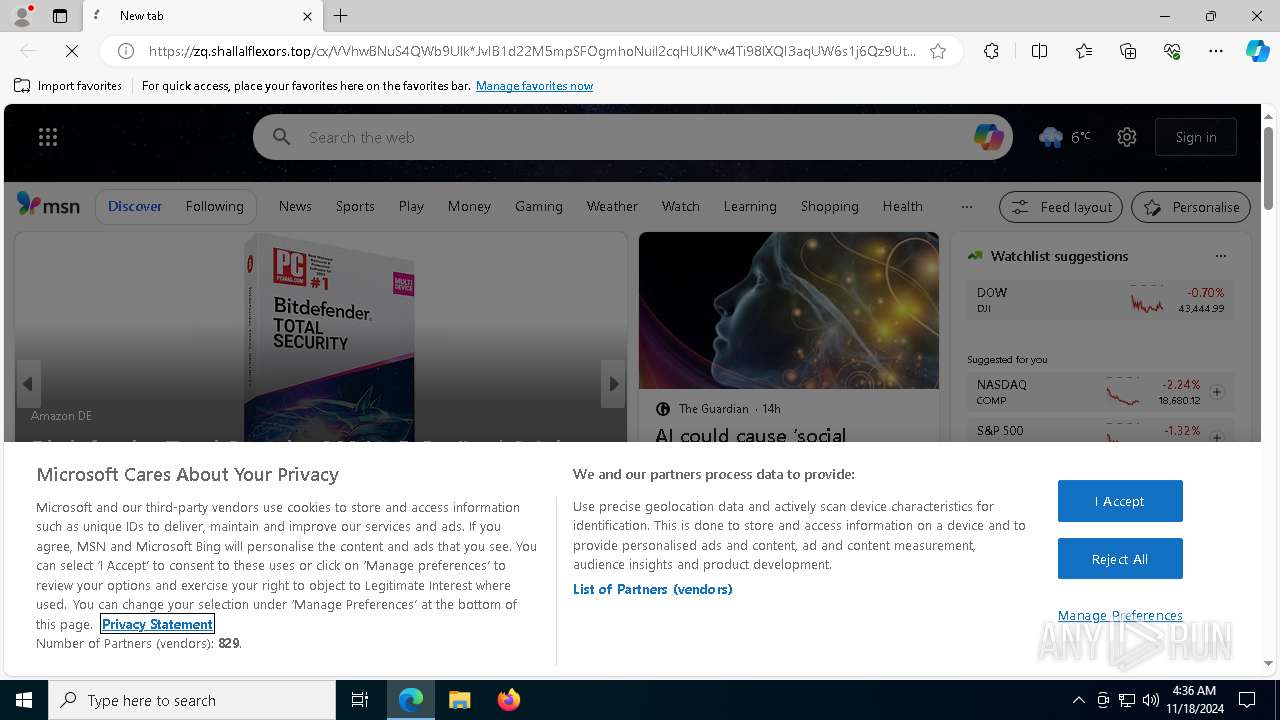
Task: Select the New tab browser tab
Action: [x=203, y=16]
